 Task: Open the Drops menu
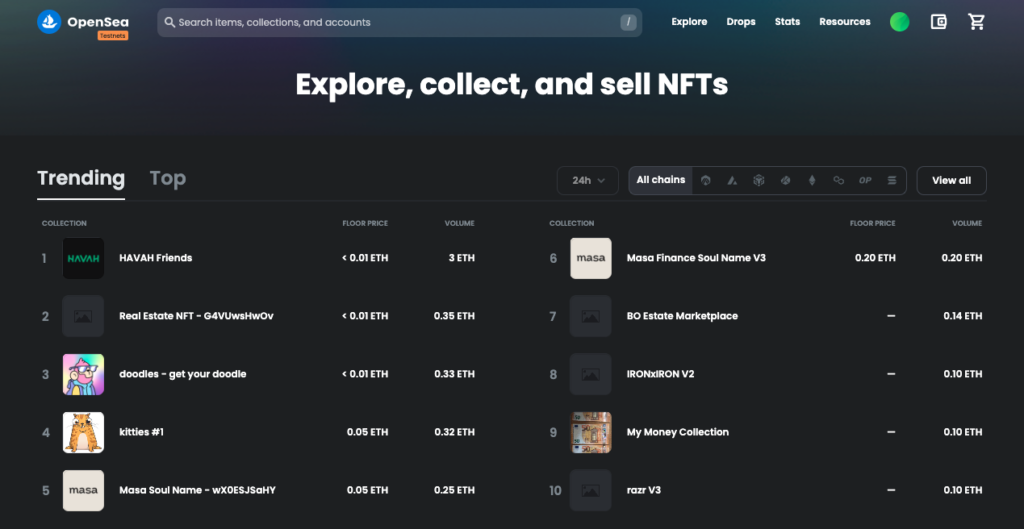point(741,22)
